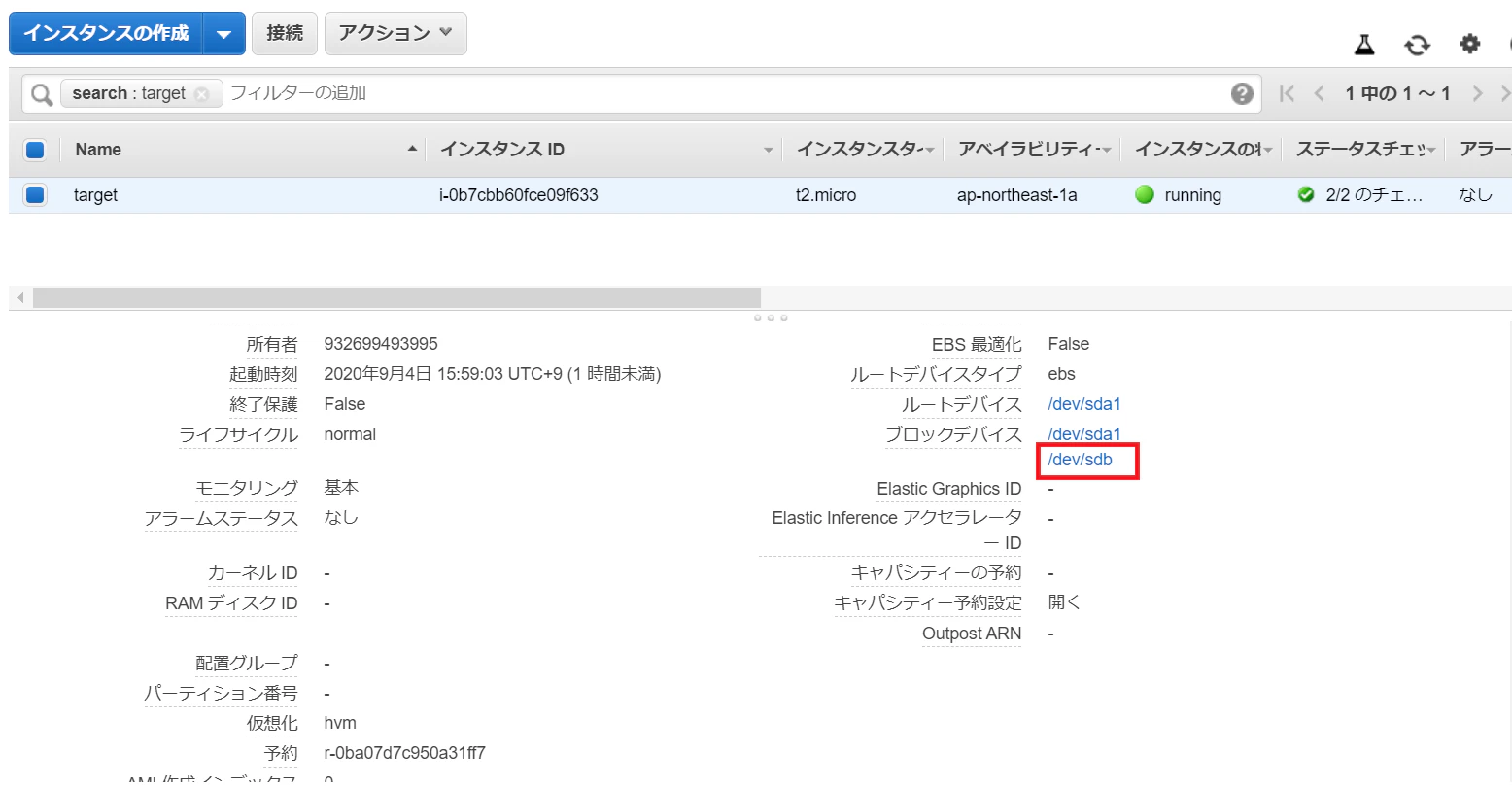Open the /dev/sdb block device link

pyautogui.click(x=1081, y=460)
